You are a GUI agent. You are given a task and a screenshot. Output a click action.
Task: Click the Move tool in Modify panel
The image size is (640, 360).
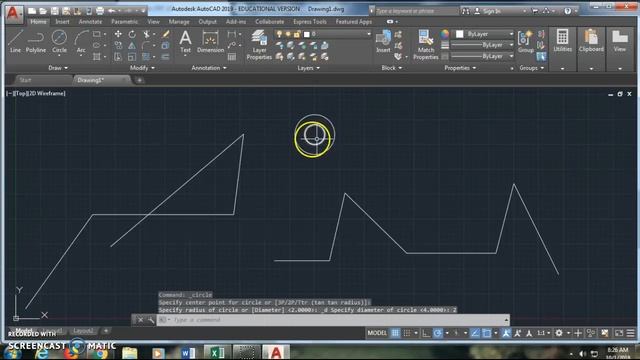point(118,34)
